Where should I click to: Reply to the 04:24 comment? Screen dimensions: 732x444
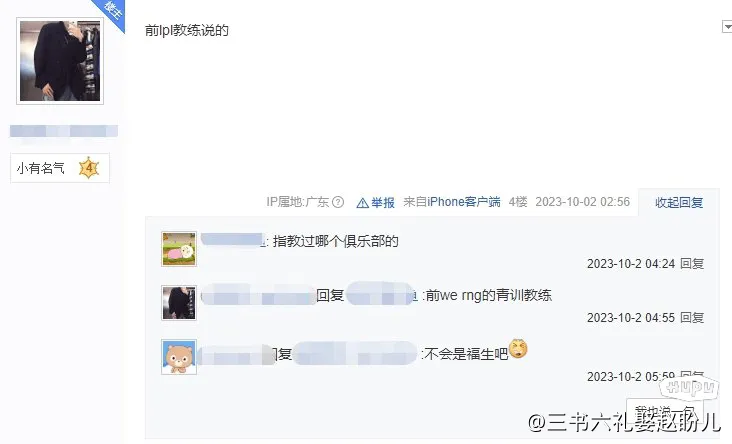click(692, 264)
